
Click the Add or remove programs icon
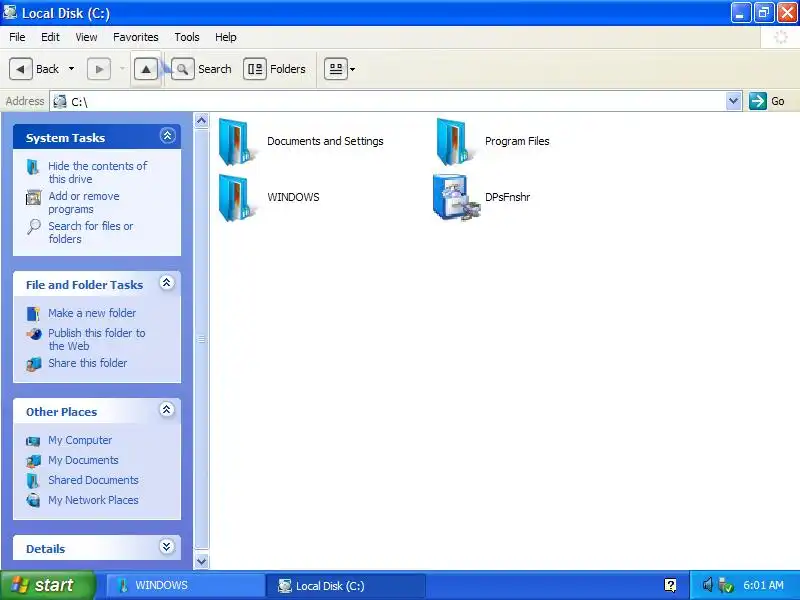(x=33, y=197)
